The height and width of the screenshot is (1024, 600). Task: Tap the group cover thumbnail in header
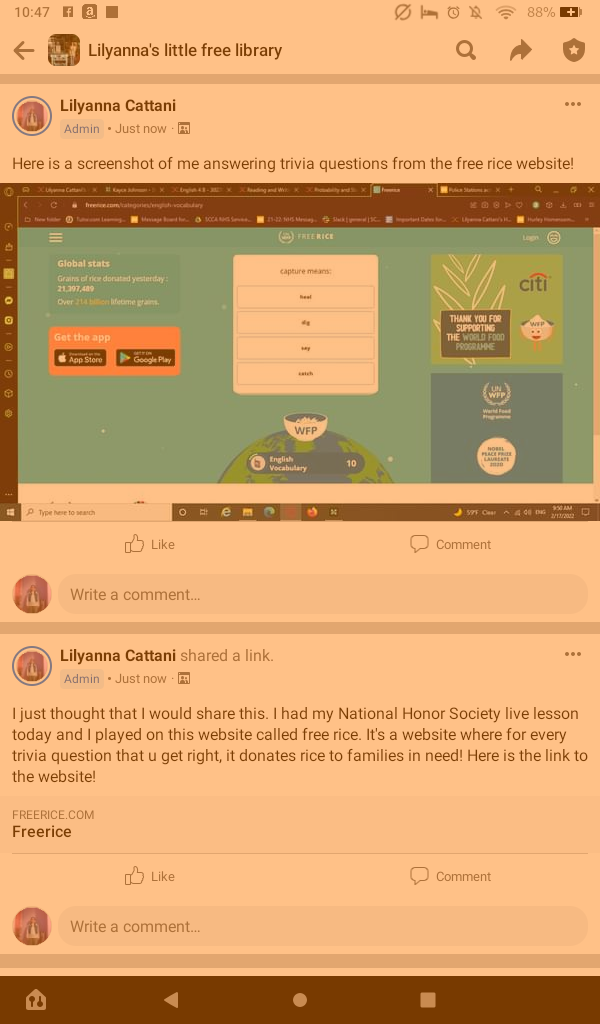64,50
